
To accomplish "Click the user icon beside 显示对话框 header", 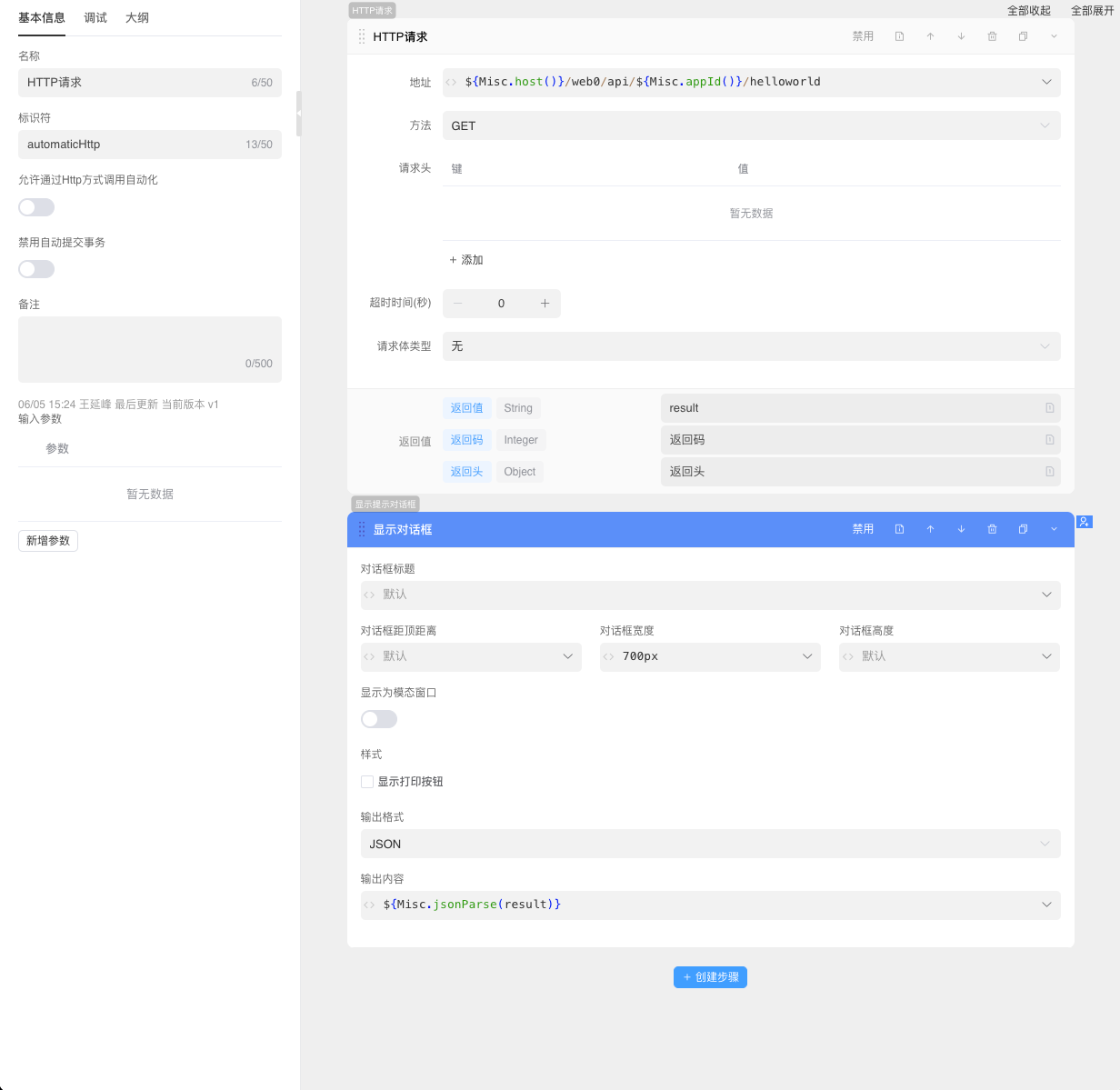I will tap(1084, 522).
